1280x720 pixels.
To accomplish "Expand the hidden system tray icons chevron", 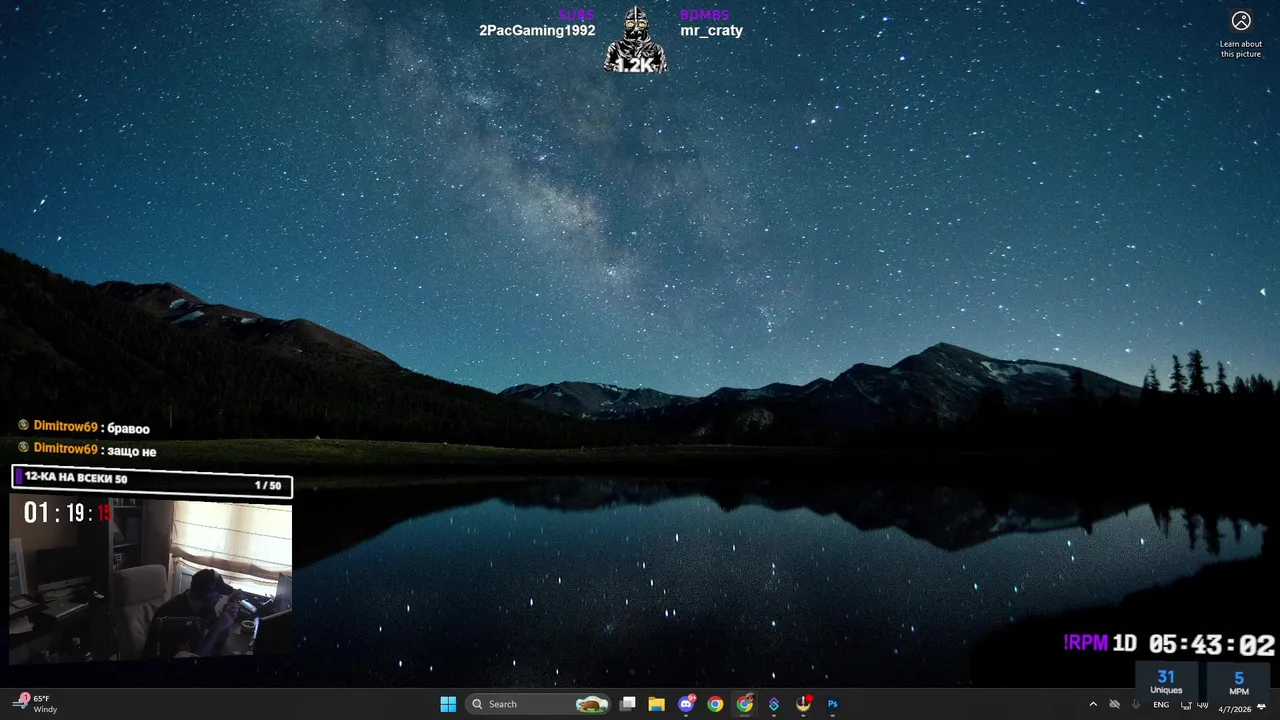I will point(1093,705).
